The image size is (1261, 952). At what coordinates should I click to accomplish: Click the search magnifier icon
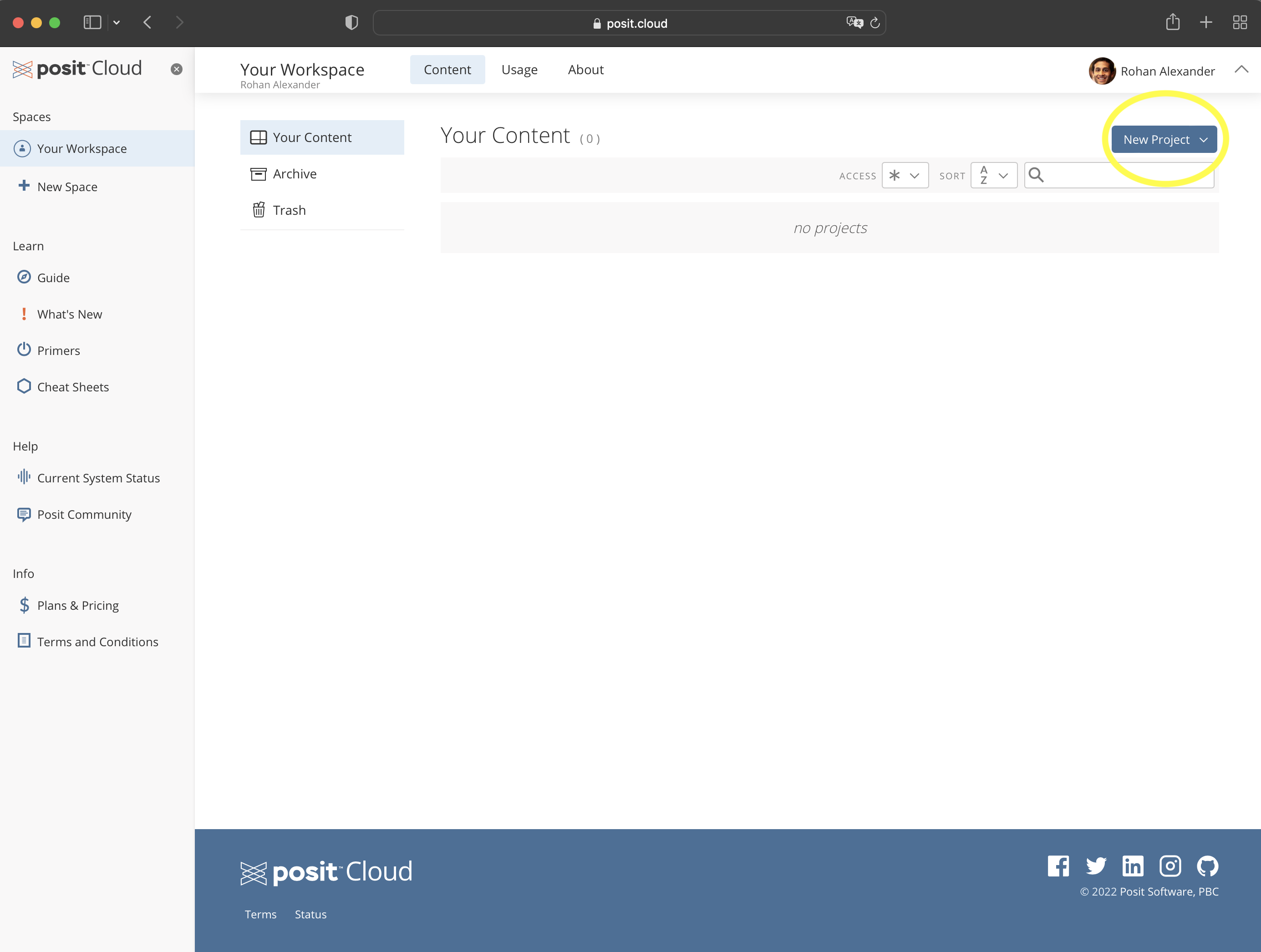coord(1036,175)
